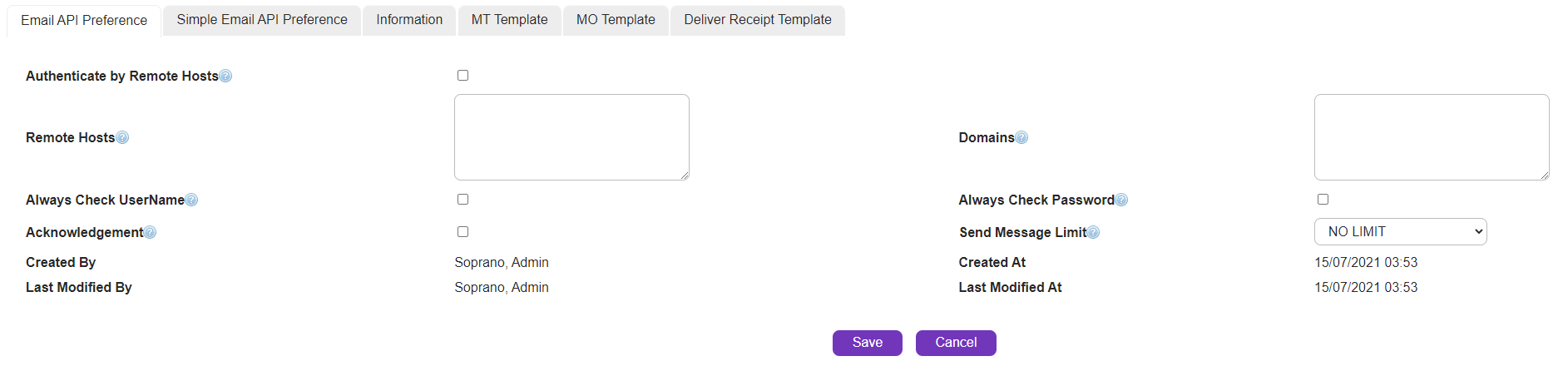Click help icon beside Always Check UserName
Image resolution: width=1568 pixels, height=366 pixels.
coord(191,200)
